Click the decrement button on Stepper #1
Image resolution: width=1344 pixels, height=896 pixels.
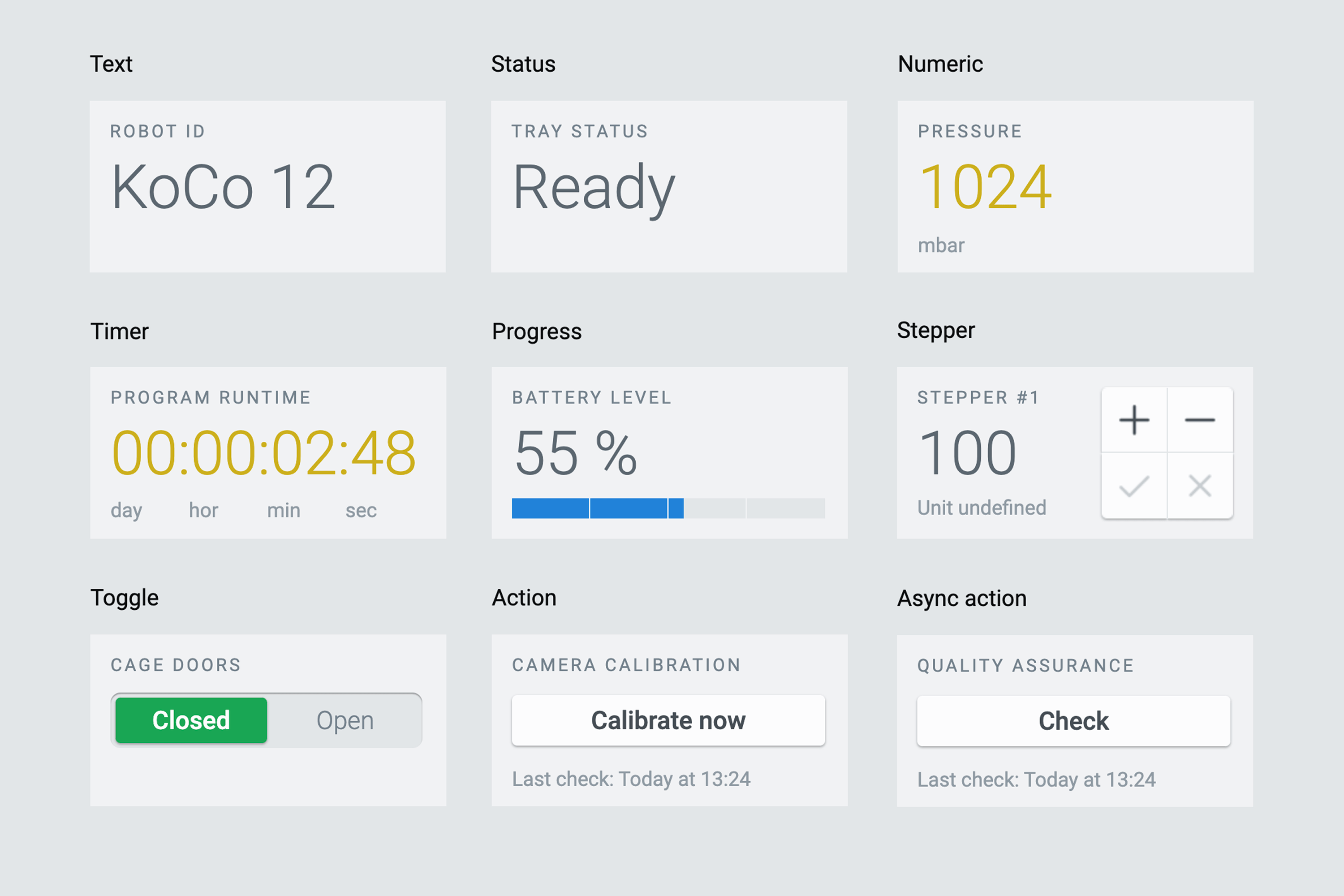click(x=1200, y=420)
